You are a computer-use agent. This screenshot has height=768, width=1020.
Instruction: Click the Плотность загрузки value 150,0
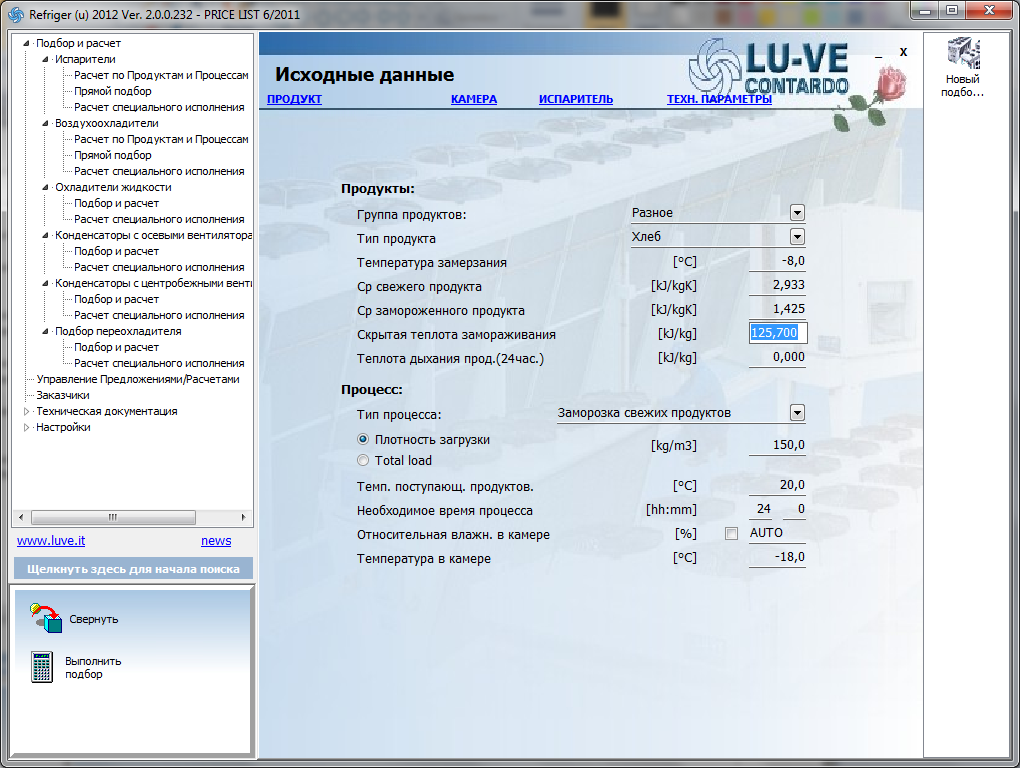coord(778,445)
